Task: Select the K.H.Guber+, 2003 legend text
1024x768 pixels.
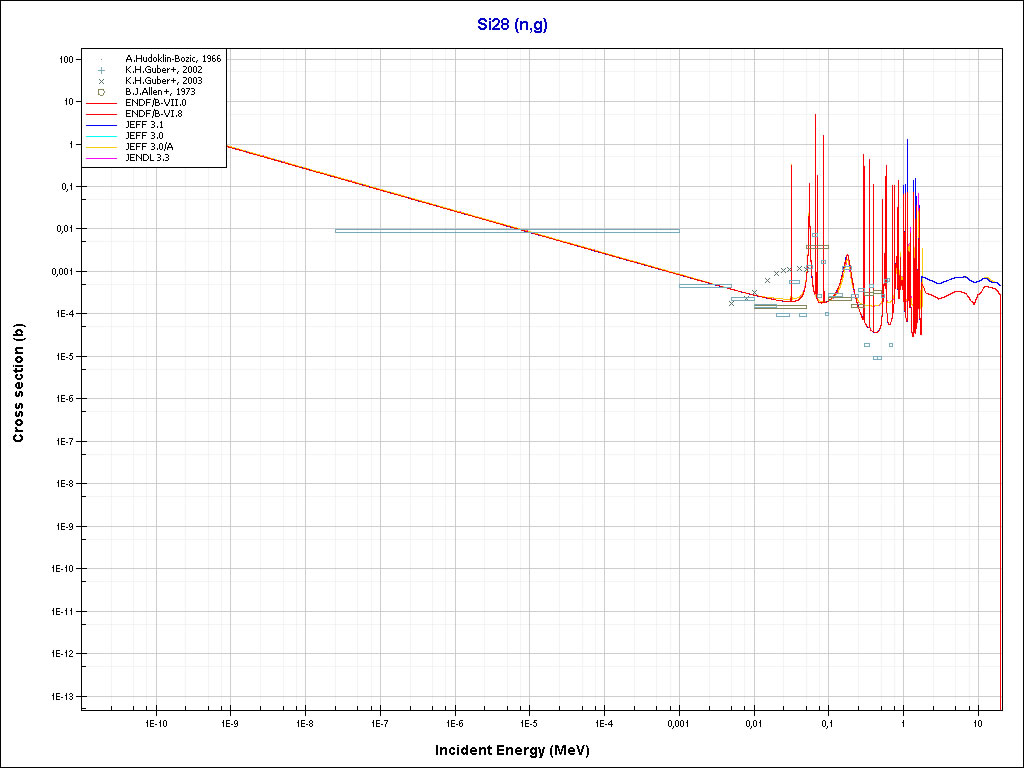Action: (164, 81)
